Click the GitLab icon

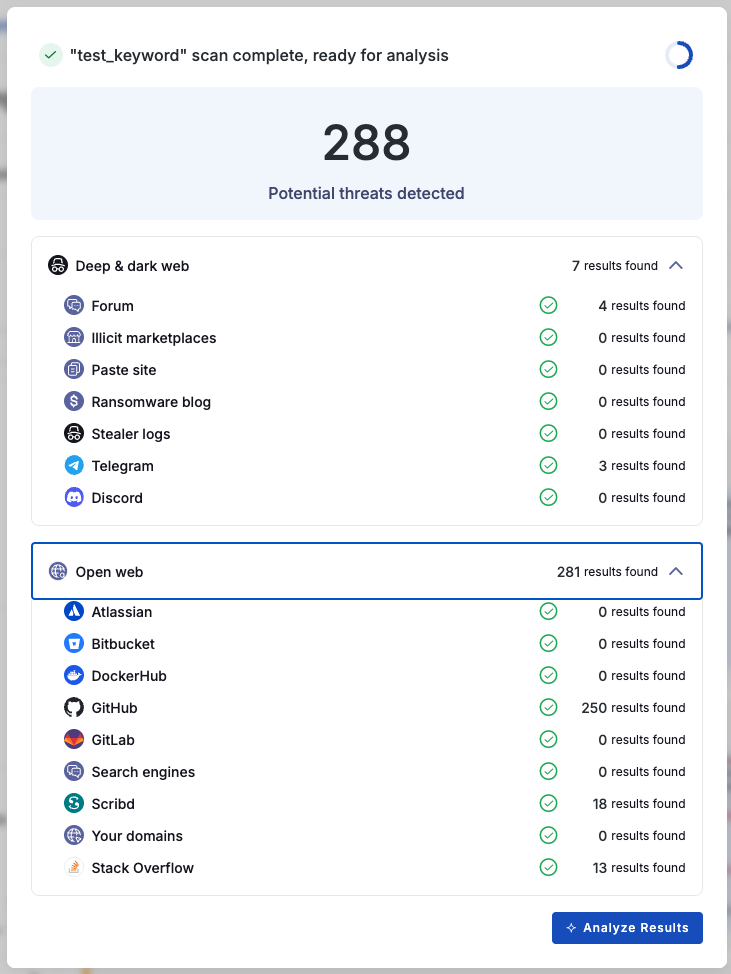74,740
